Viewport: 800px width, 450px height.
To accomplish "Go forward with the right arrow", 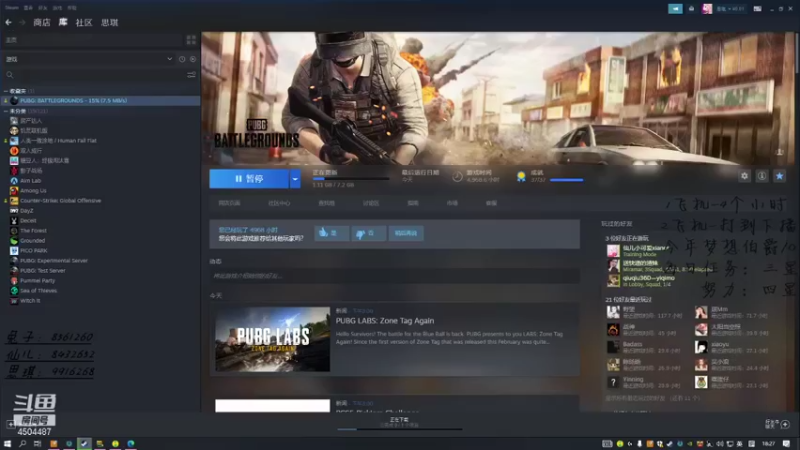I will [x=22, y=22].
